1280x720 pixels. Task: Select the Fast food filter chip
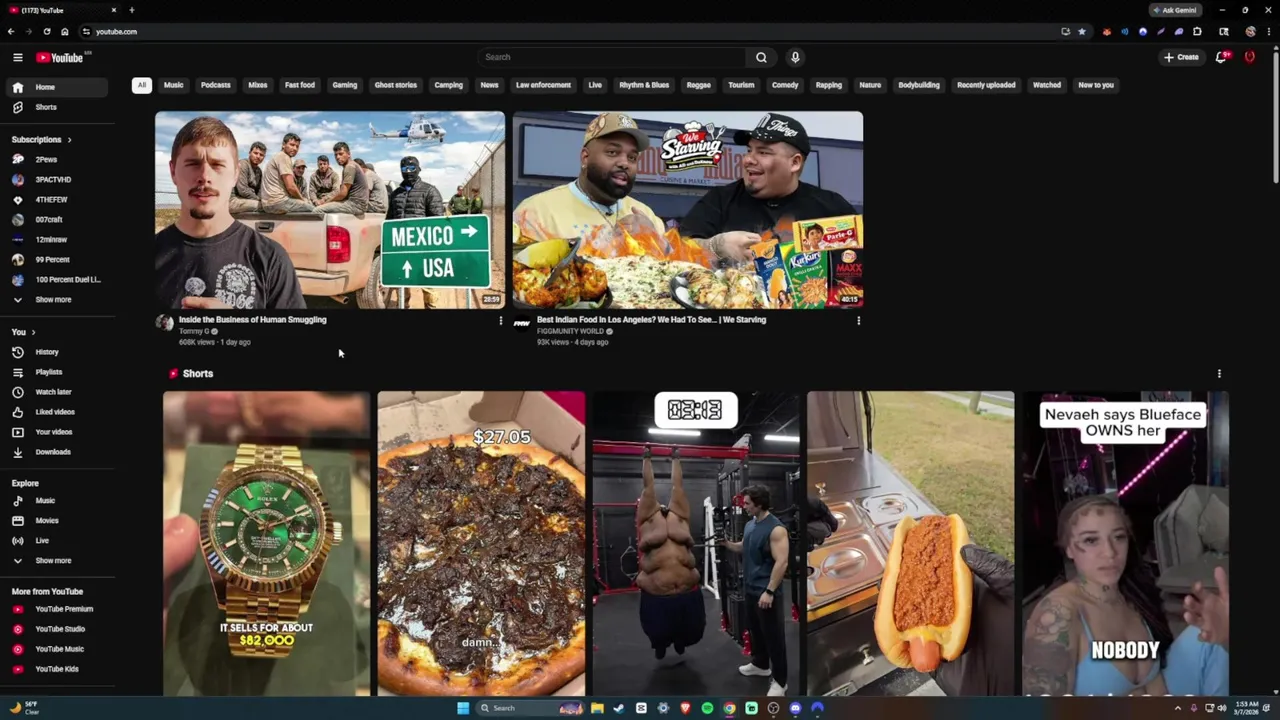point(300,85)
